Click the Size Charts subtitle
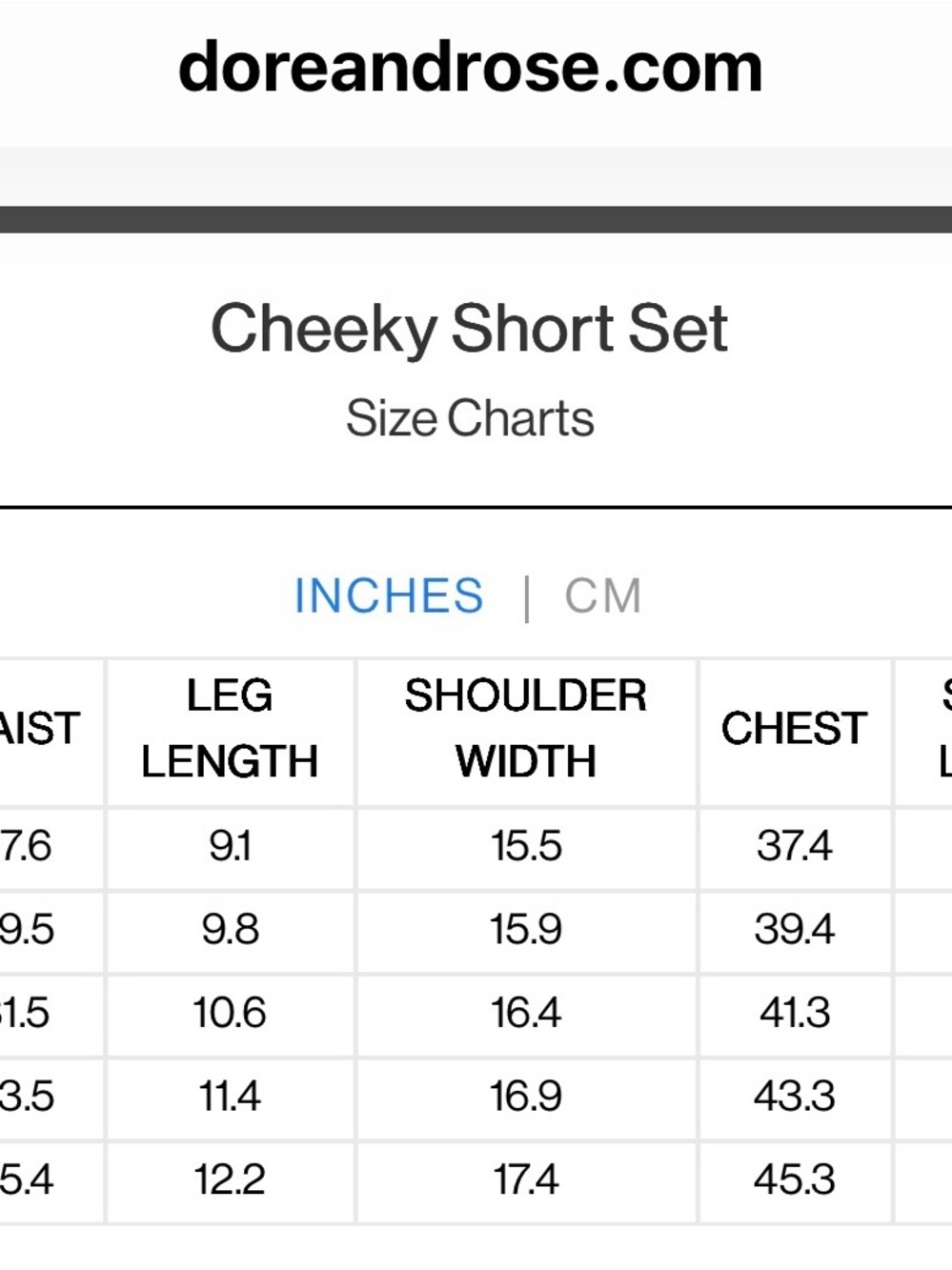Viewport: 952px width, 1270px height. tap(470, 418)
